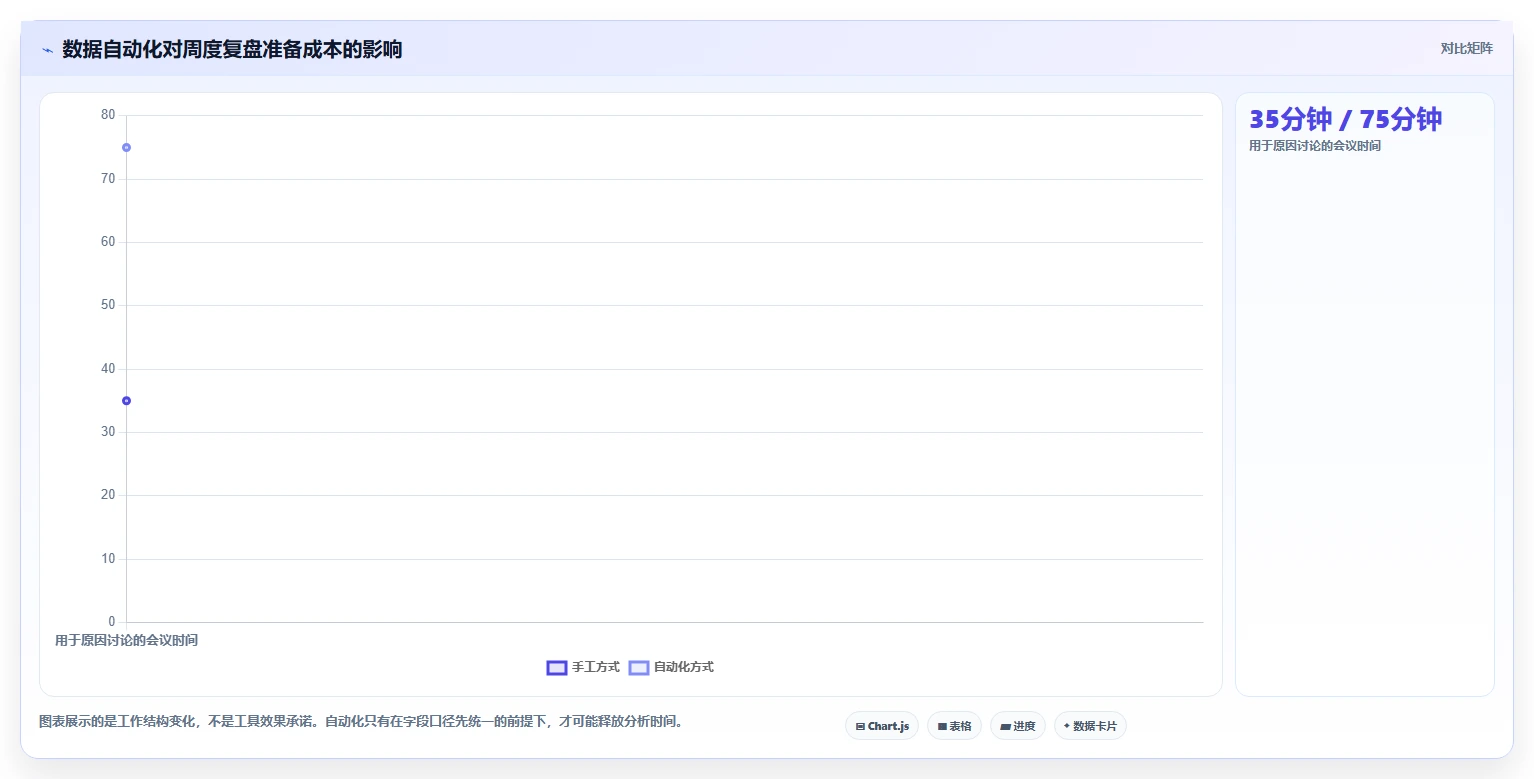Click the x-axis label 用于原因讨论的会议时间
The image size is (1534, 779).
tap(126, 640)
